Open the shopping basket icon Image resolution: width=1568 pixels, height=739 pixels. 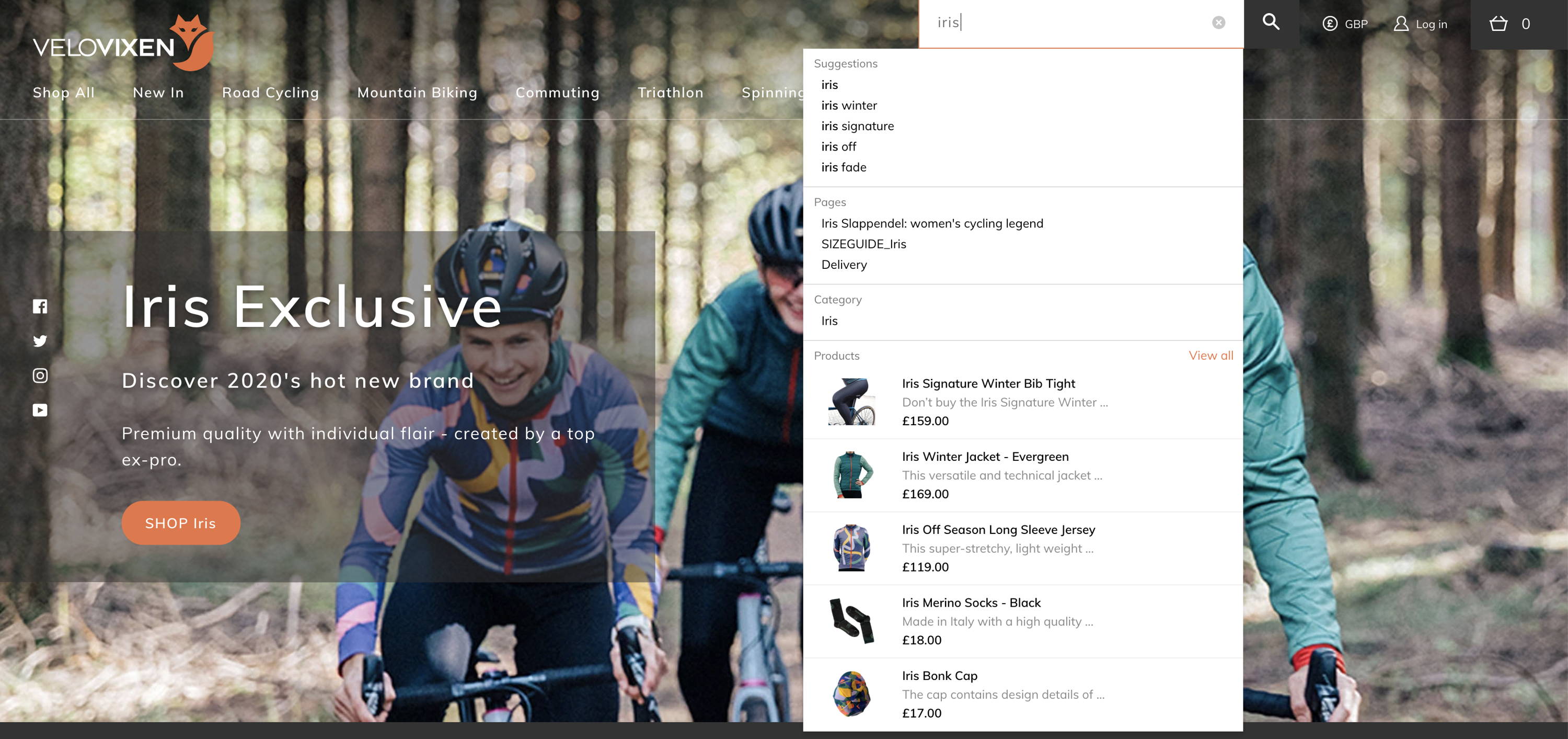(1498, 24)
